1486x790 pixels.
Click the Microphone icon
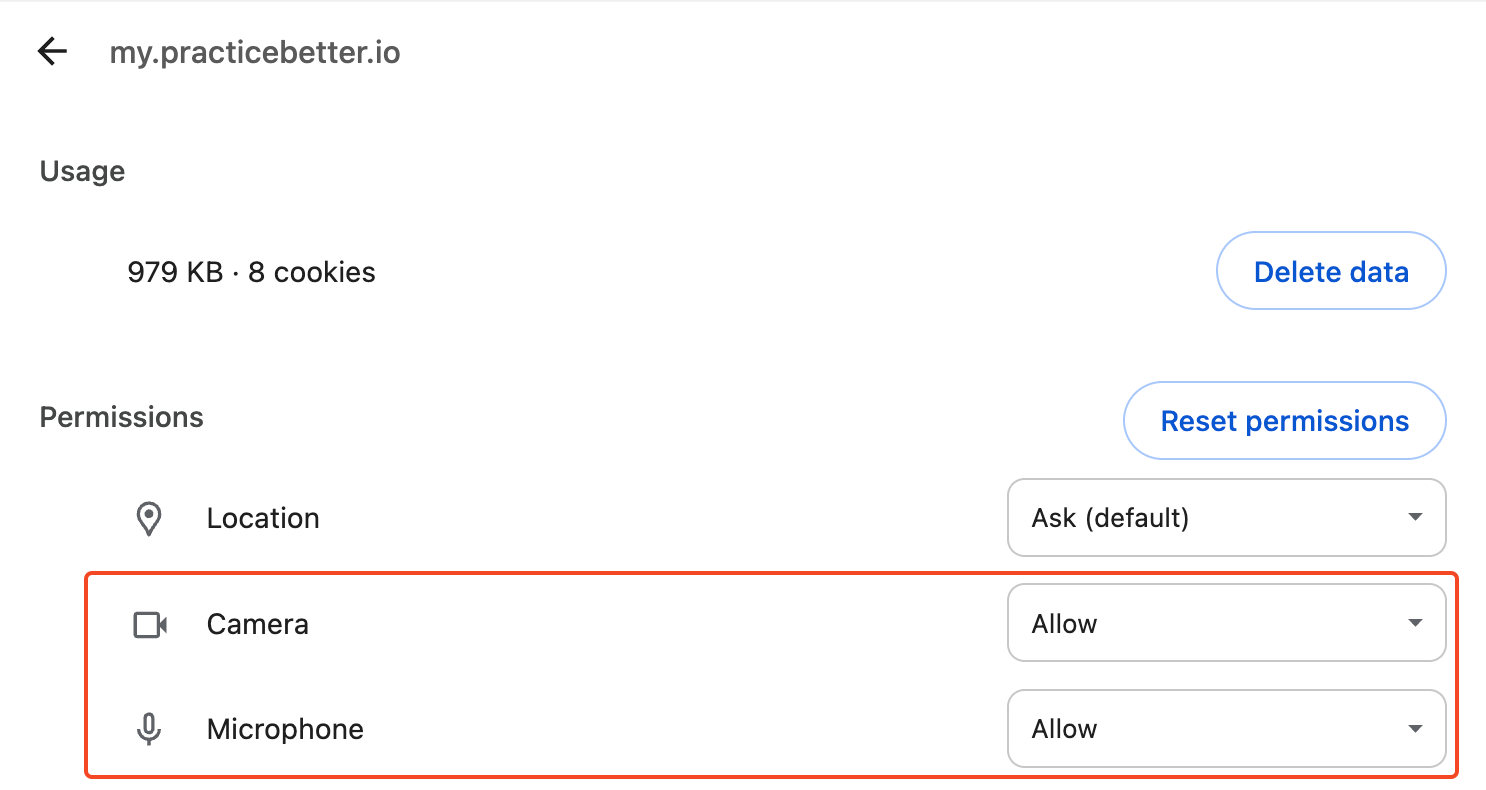149,730
